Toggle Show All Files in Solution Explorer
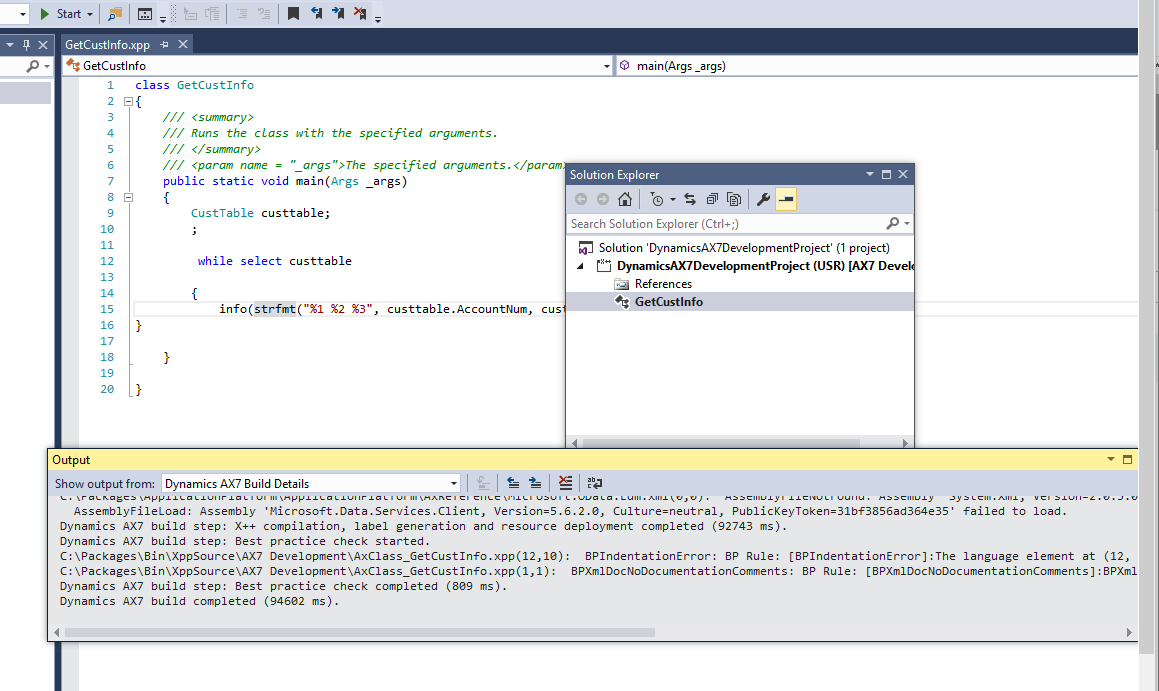 [x=734, y=199]
